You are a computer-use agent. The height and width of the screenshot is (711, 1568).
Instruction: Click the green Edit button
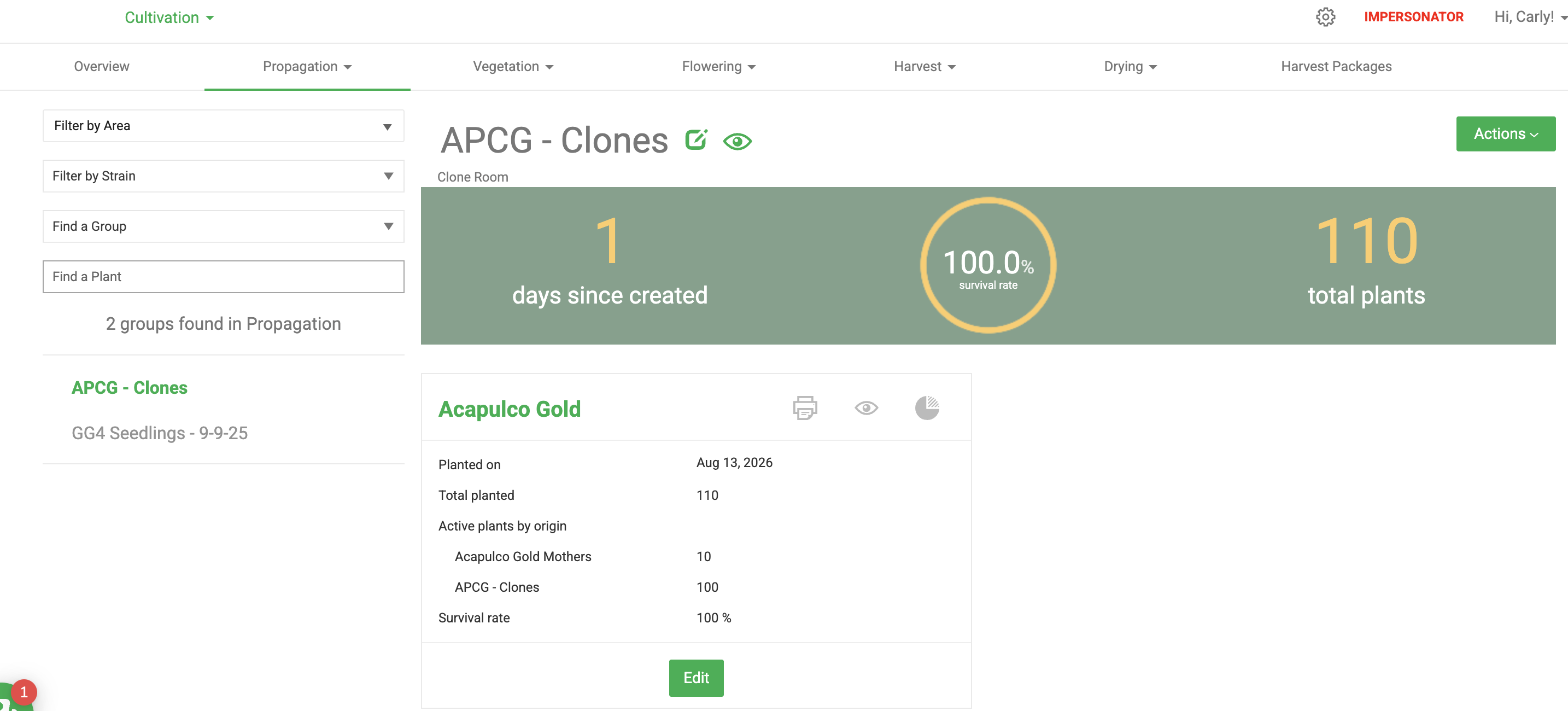tap(696, 678)
